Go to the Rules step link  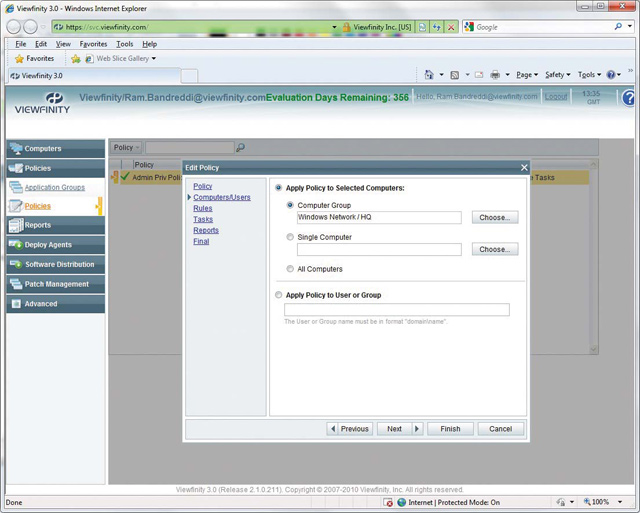202,208
